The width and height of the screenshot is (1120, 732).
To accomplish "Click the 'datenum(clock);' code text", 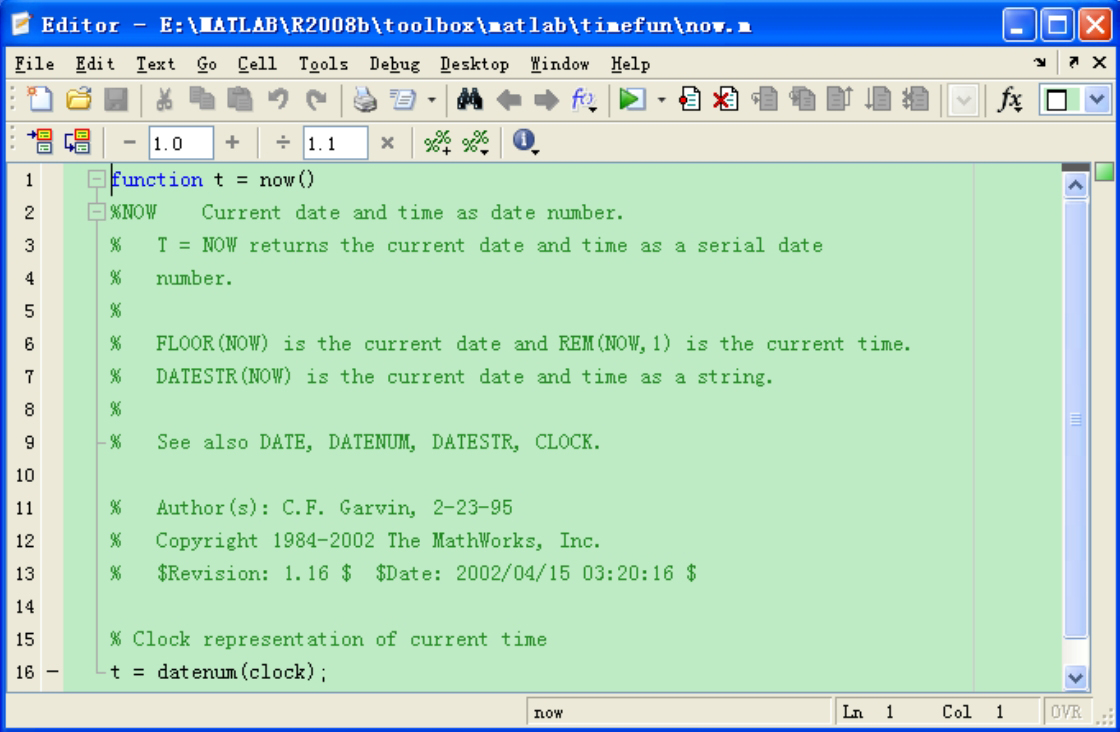I will [x=242, y=672].
